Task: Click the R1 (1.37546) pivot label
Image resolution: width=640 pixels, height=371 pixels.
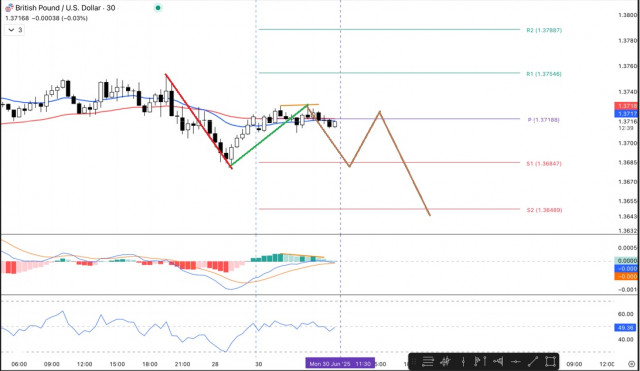Action: coord(544,74)
